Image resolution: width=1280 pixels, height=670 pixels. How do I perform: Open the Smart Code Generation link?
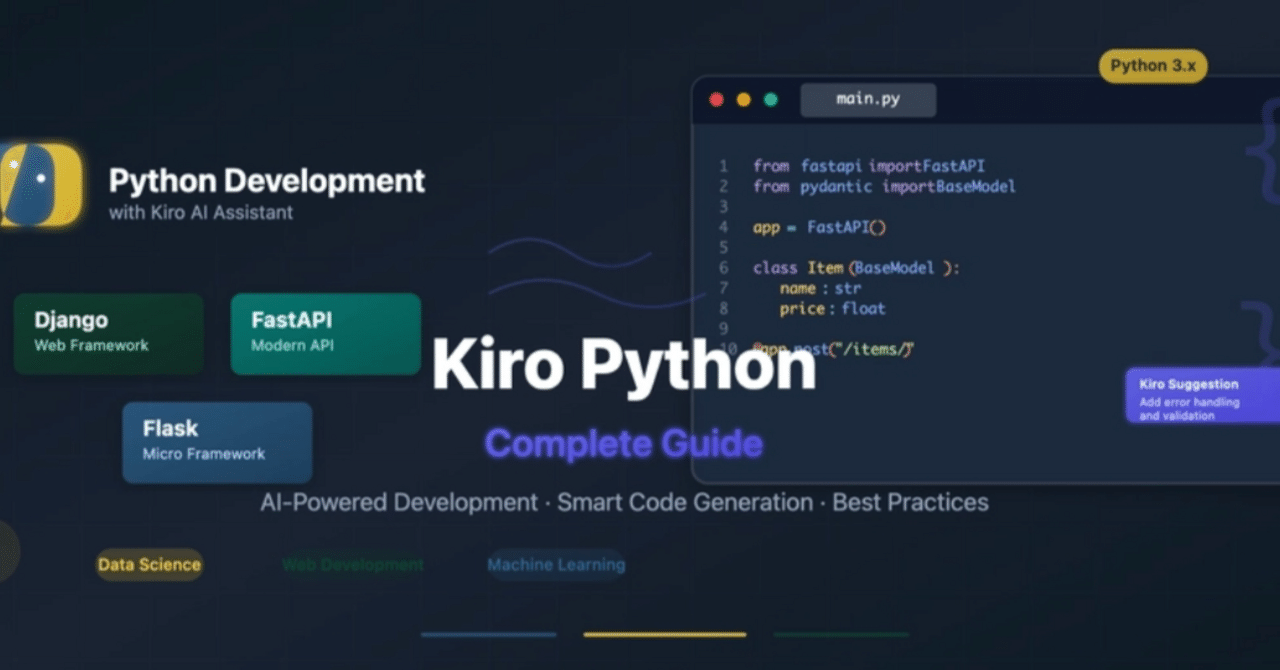(x=684, y=502)
